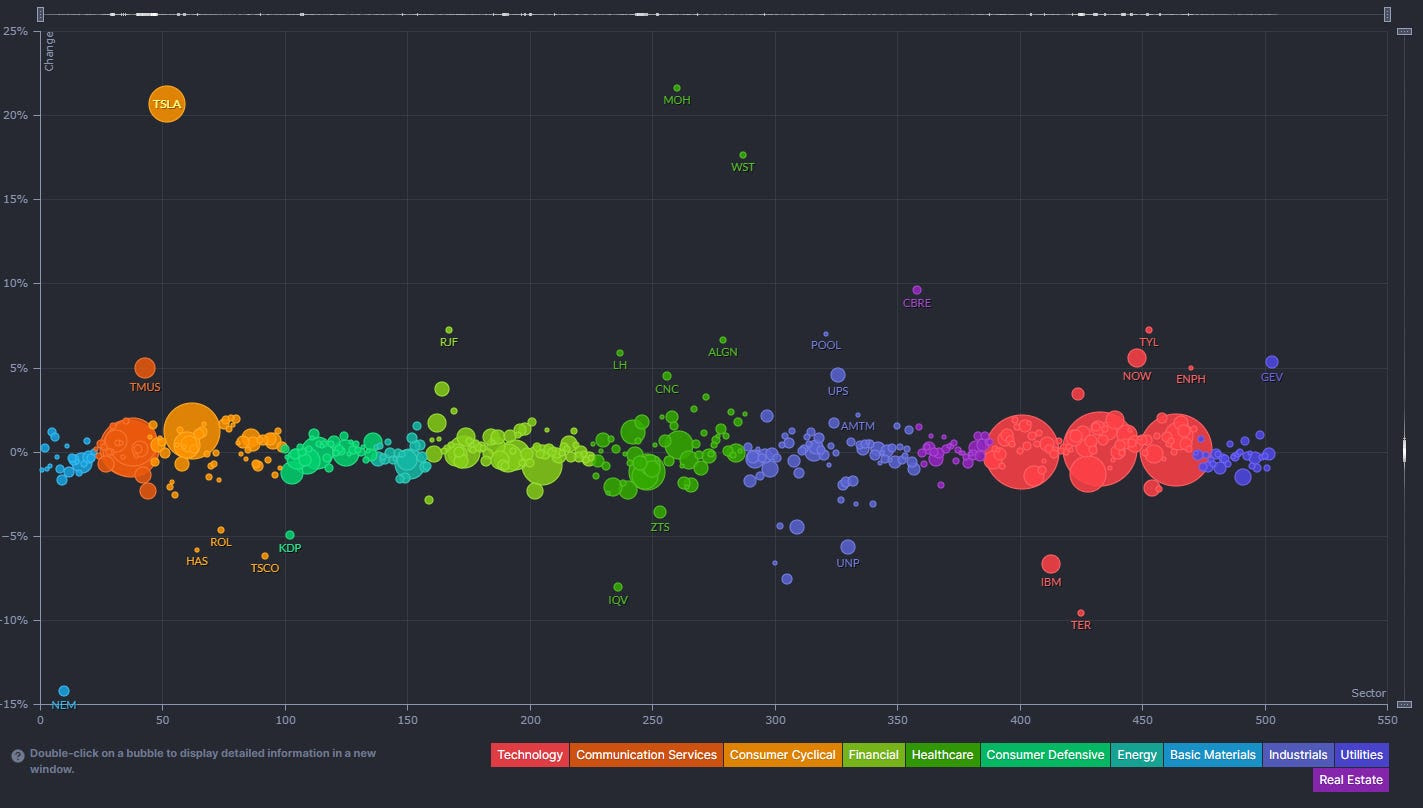Click the lower handle of the vertical zoom slider
Viewport: 1423px width, 808px height.
[1404, 704]
